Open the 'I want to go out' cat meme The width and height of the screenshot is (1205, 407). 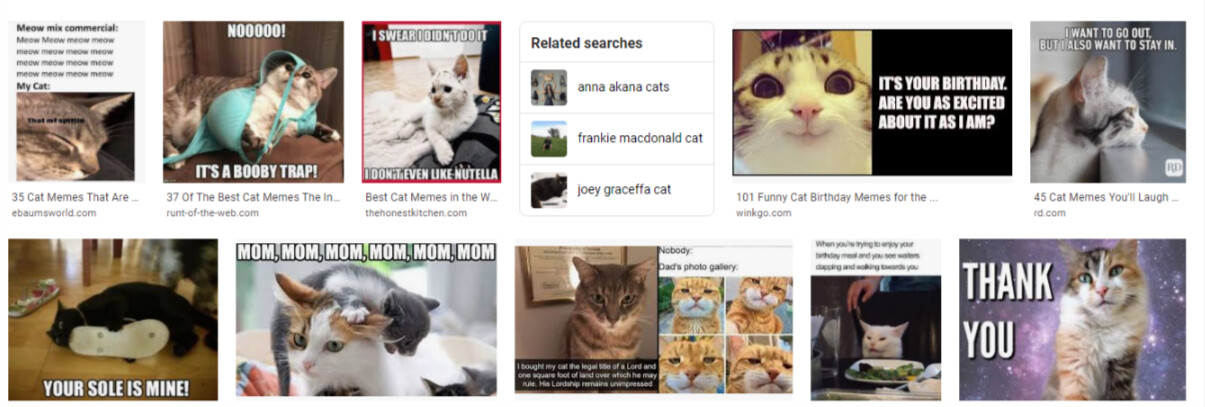click(x=1108, y=102)
